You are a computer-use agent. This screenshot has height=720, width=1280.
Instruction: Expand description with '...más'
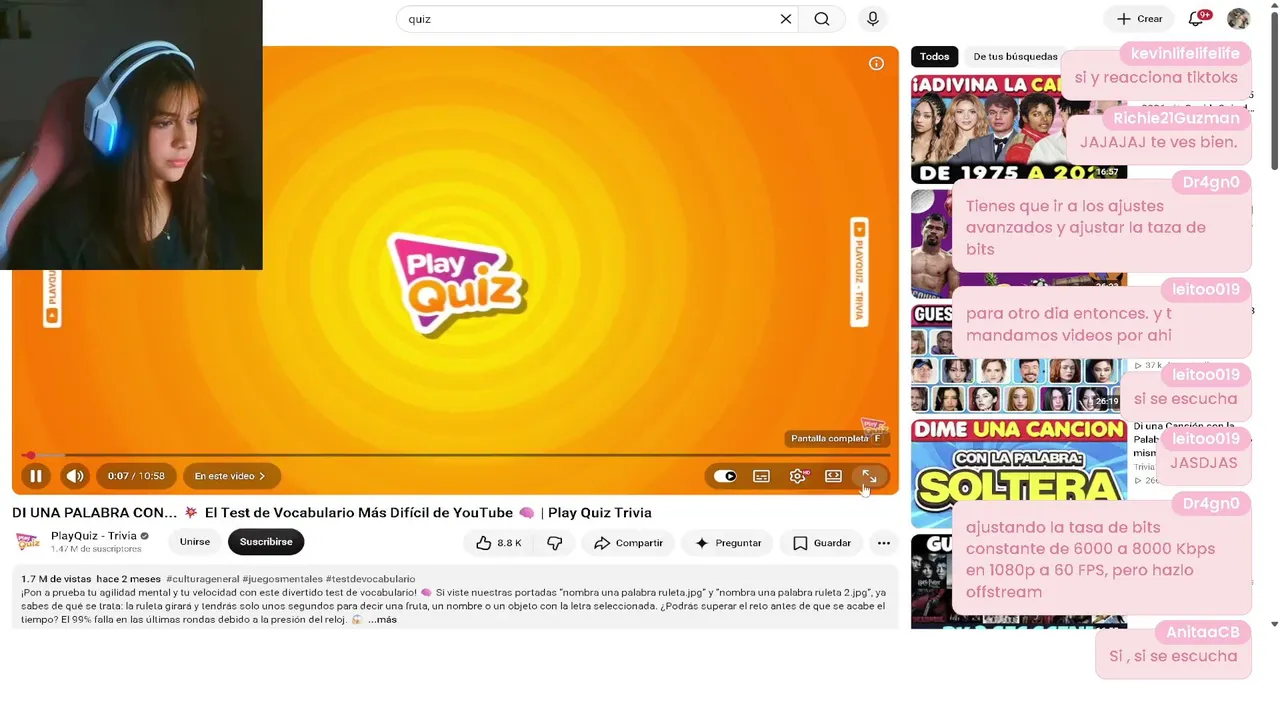(382, 620)
